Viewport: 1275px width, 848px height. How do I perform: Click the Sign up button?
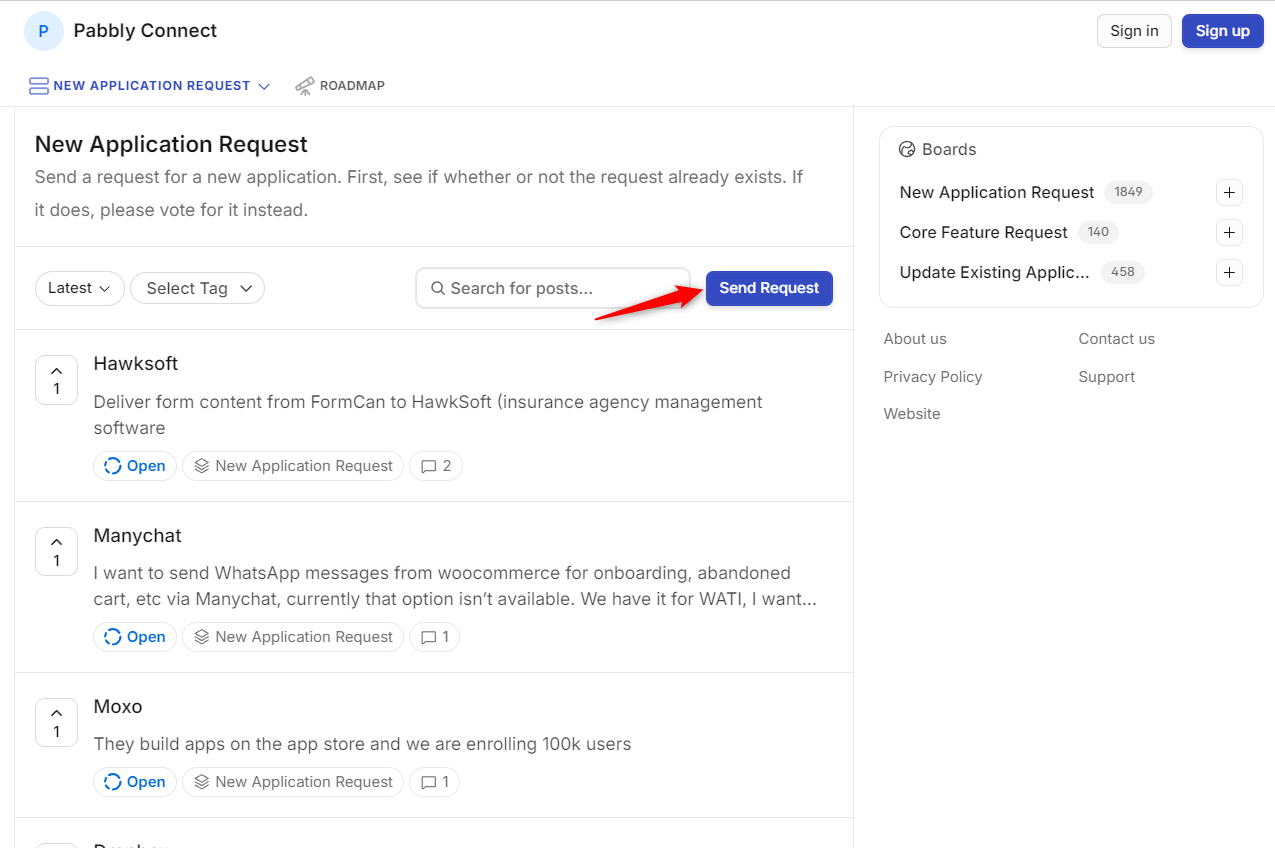(1223, 31)
